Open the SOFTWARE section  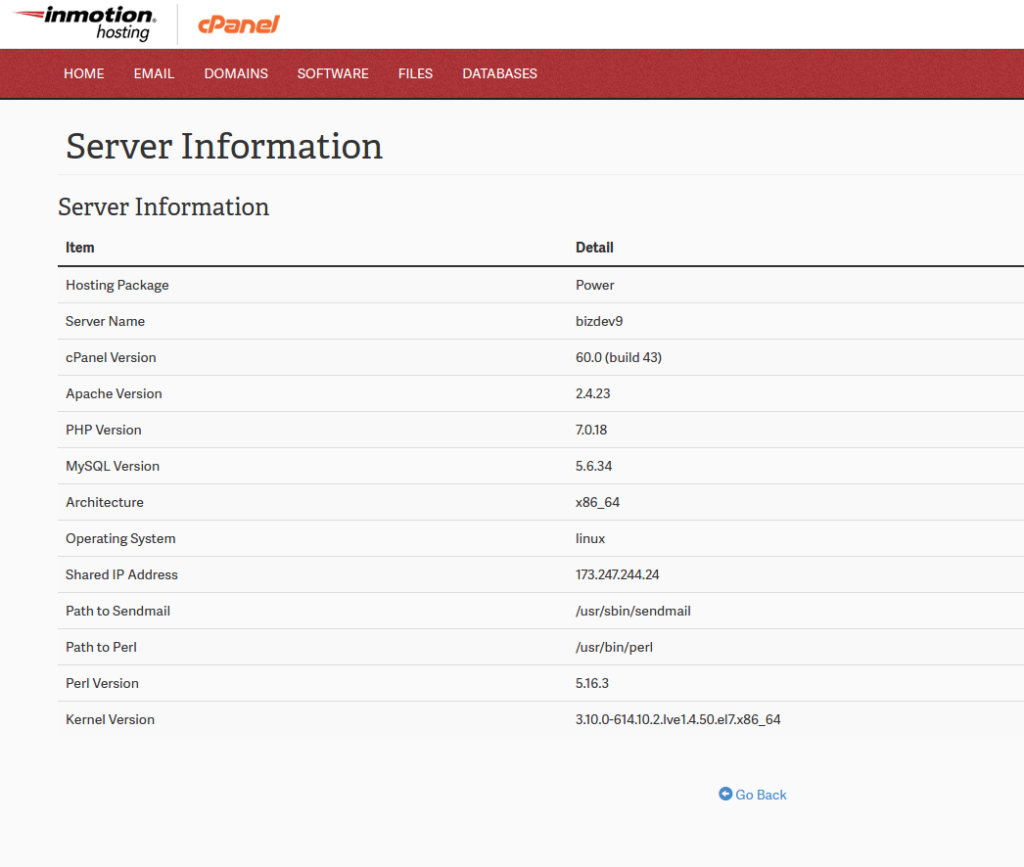click(332, 73)
